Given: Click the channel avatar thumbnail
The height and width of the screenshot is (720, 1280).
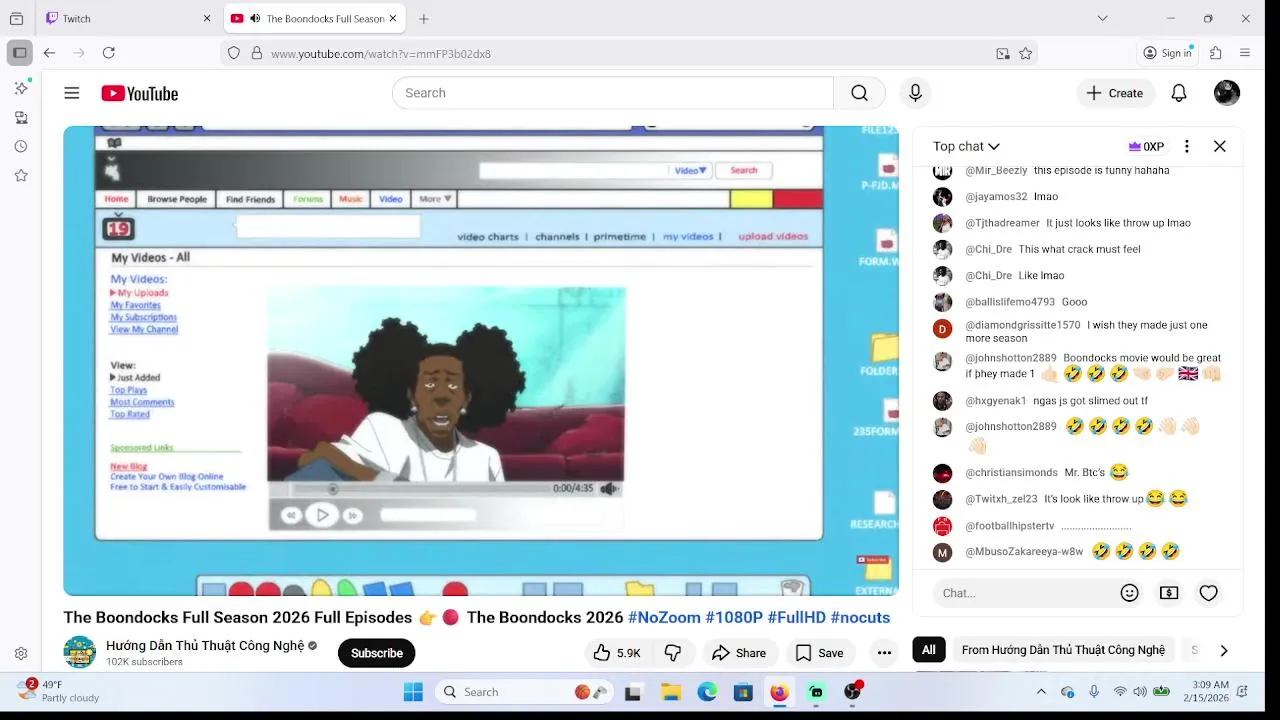Looking at the screenshot, I should [x=80, y=652].
